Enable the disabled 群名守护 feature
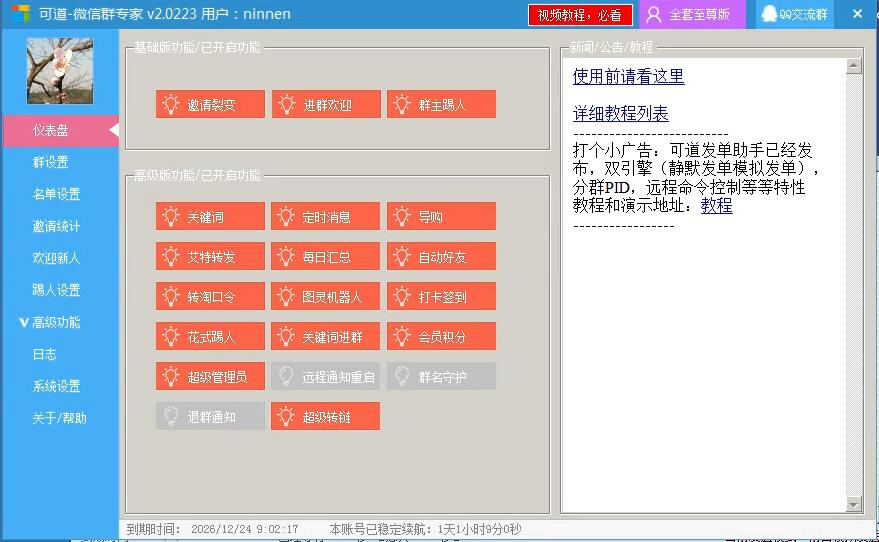This screenshot has height=542, width=879. (441, 376)
